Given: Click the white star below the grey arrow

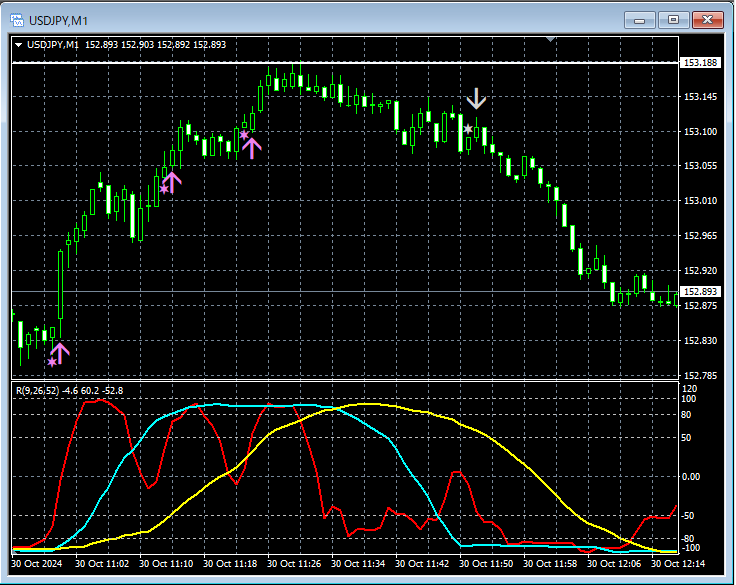Looking at the screenshot, I should (467, 129).
